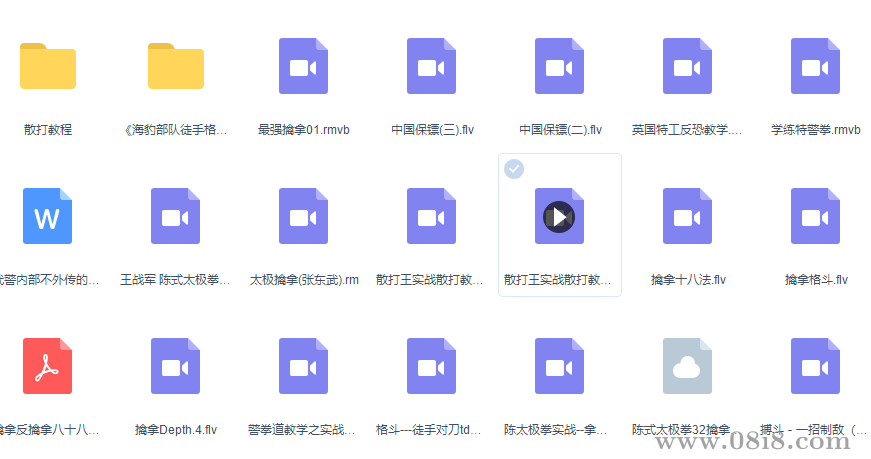Click the file name 中国保镖(三).flv
The image size is (871, 459).
coord(432,130)
